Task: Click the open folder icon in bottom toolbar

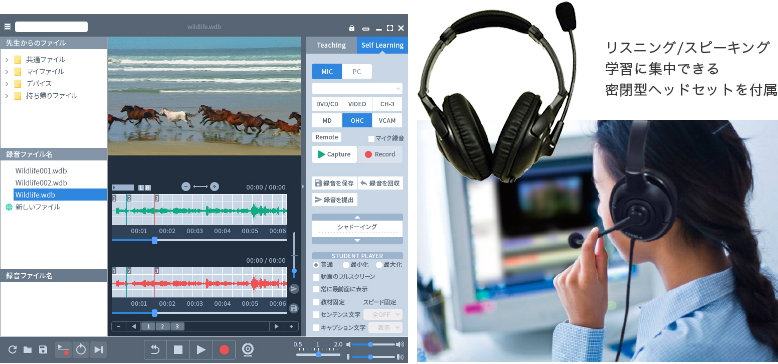Action: point(28,350)
